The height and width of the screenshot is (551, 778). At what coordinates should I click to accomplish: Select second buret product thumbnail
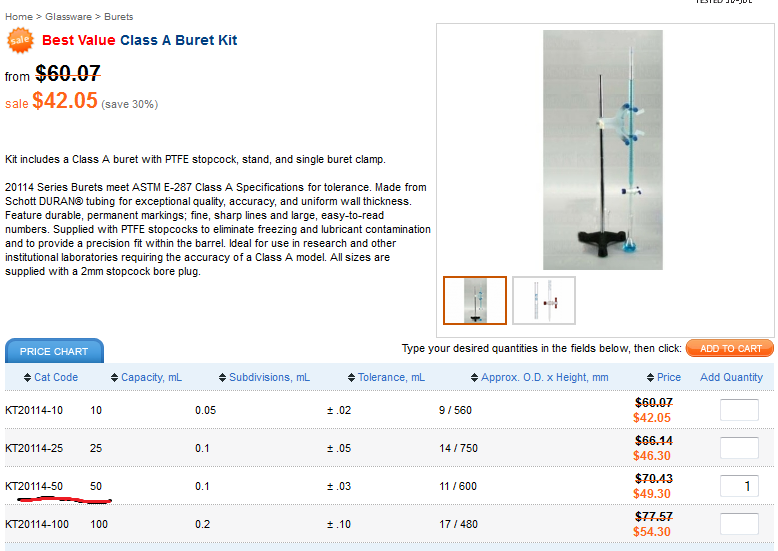pyautogui.click(x=544, y=300)
